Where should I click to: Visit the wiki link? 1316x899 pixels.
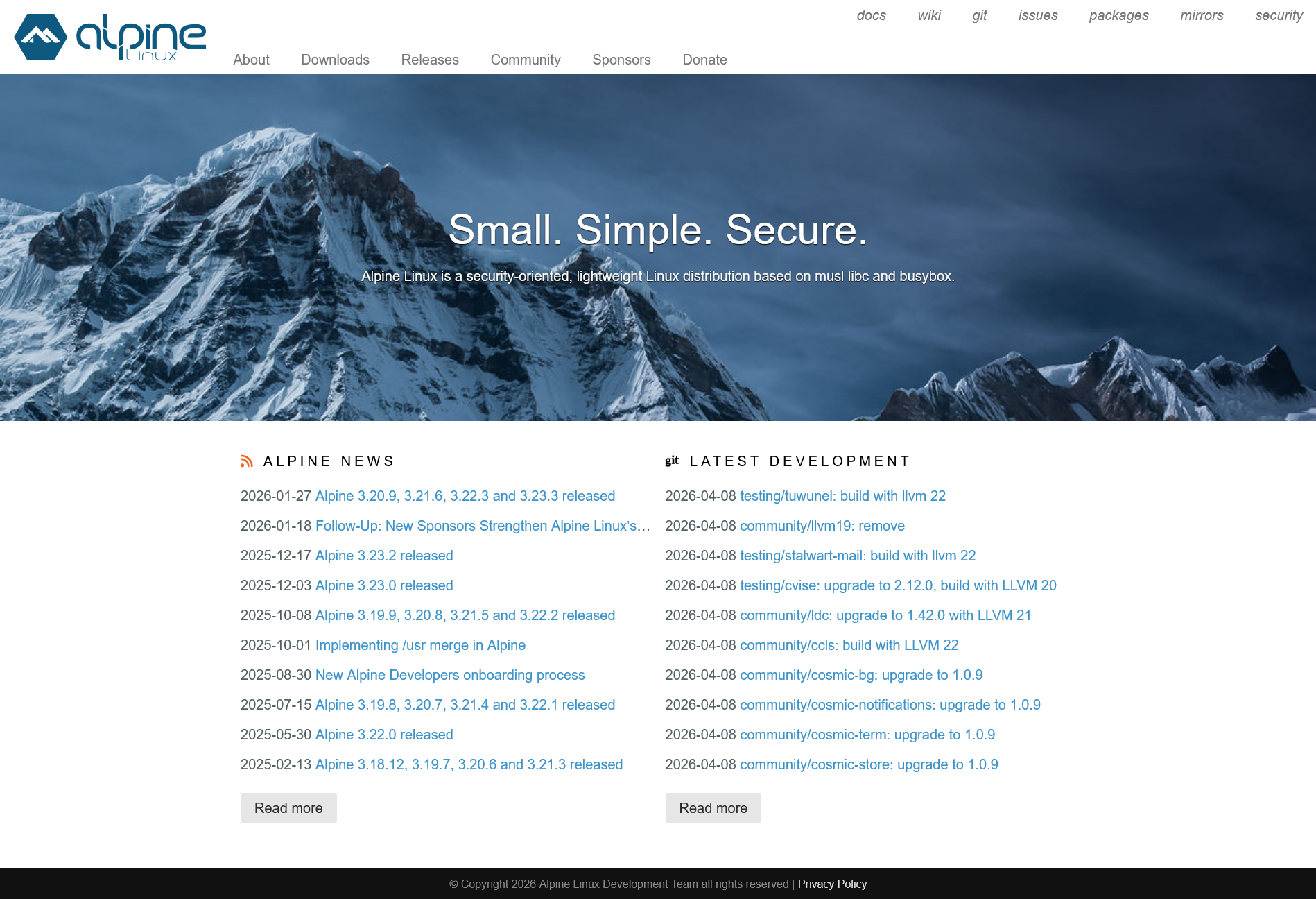[x=929, y=15]
